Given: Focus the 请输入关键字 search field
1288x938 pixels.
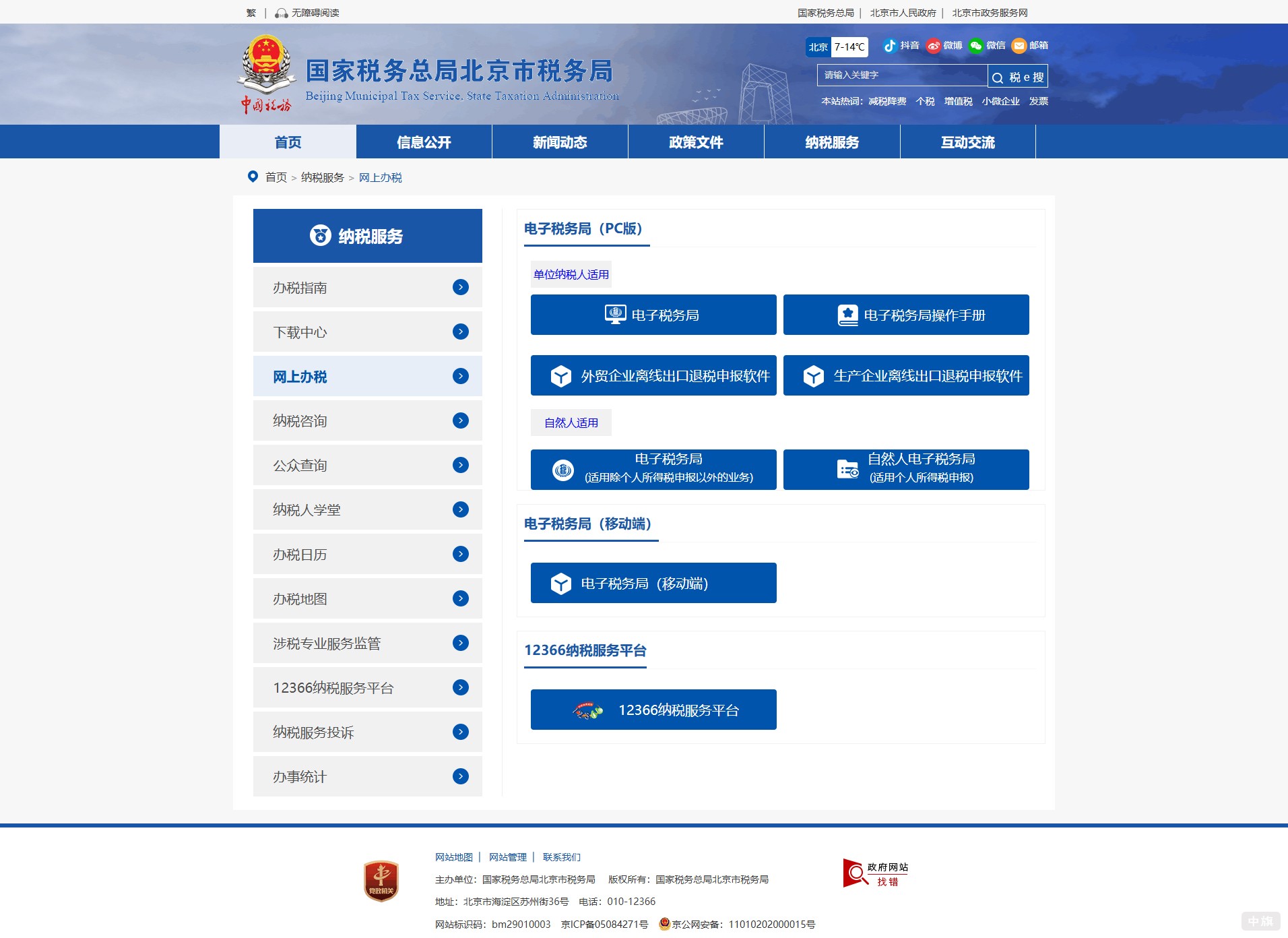Looking at the screenshot, I should (x=901, y=75).
